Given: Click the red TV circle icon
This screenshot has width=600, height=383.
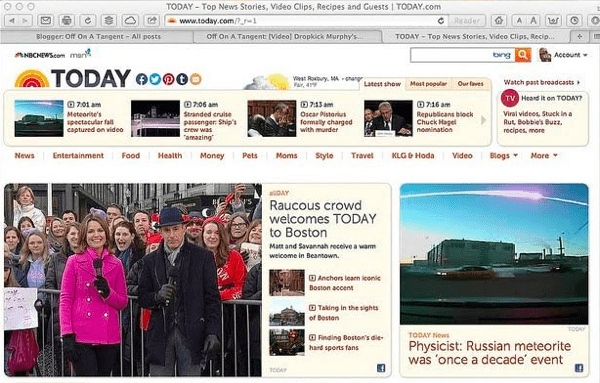Looking at the screenshot, I should [510, 98].
